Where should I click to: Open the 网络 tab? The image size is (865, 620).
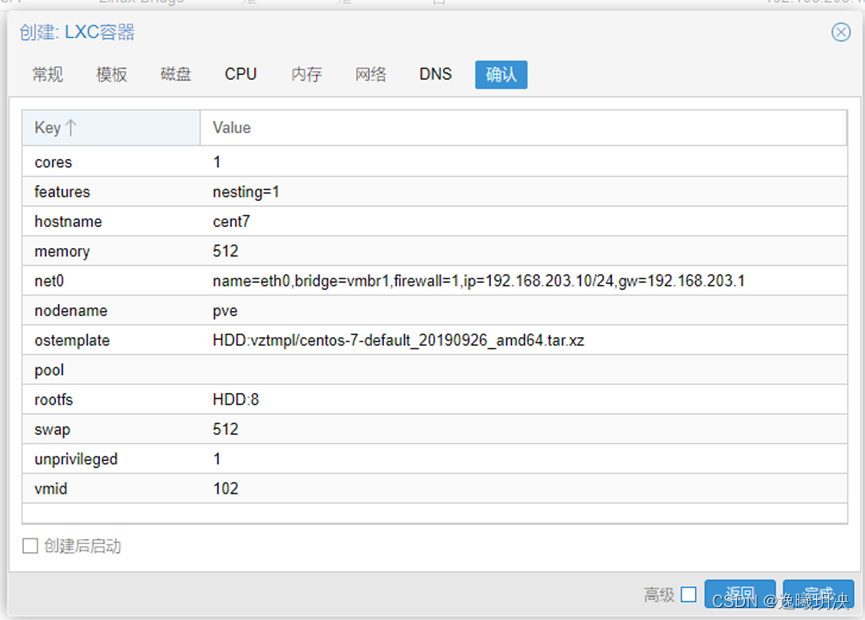click(371, 74)
